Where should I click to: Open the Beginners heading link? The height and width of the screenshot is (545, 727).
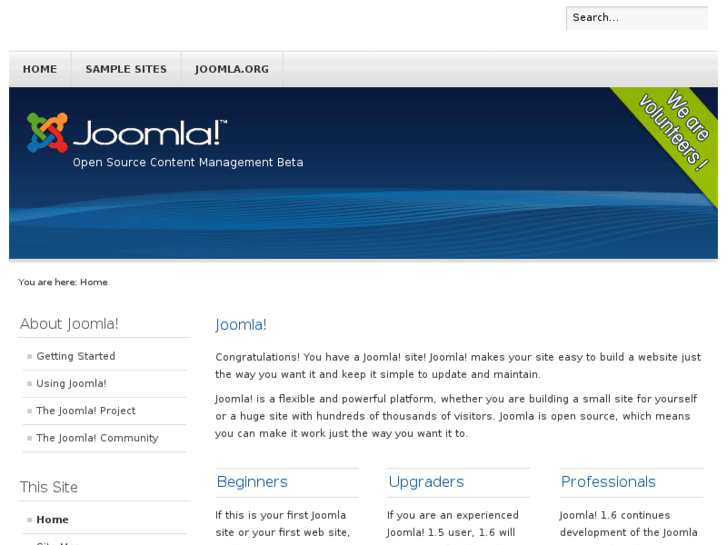pyautogui.click(x=252, y=482)
